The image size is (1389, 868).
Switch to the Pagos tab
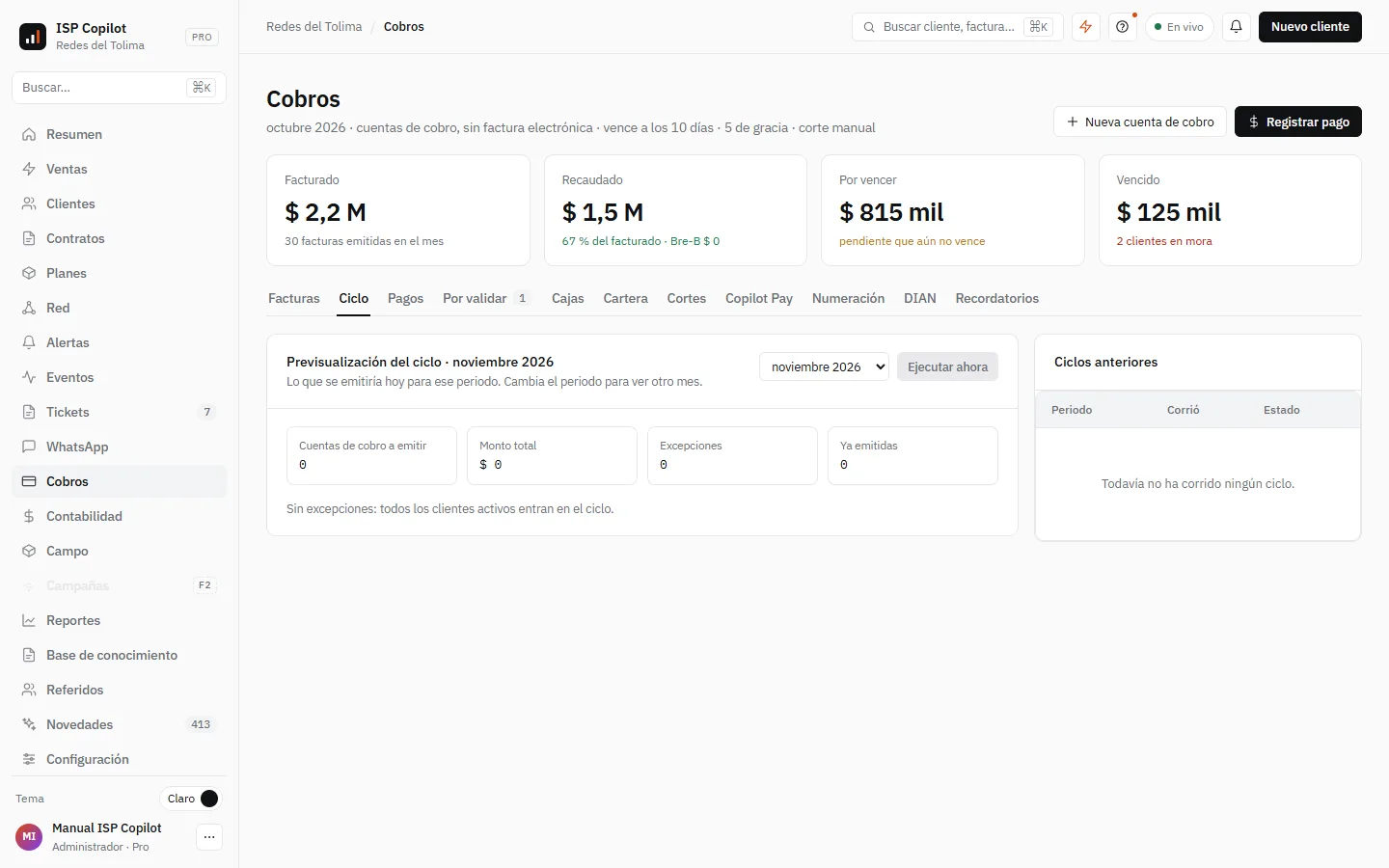(405, 298)
